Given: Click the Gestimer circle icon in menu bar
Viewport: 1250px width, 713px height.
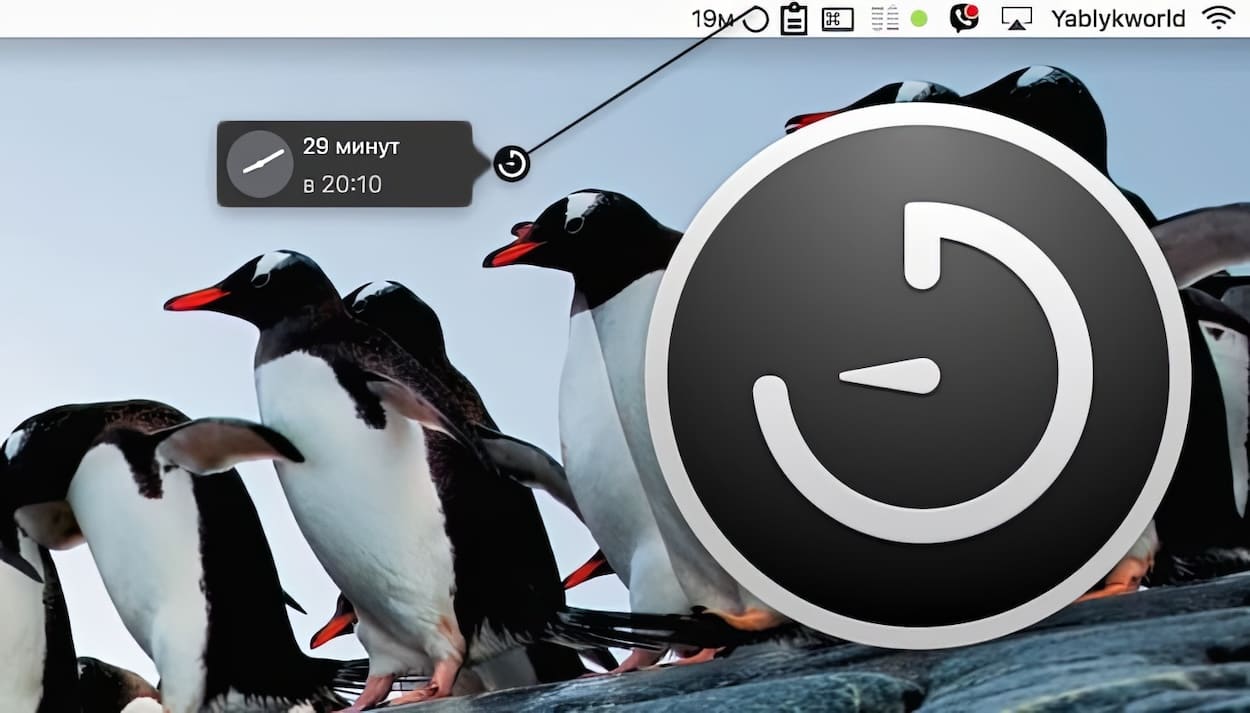Looking at the screenshot, I should click(x=757, y=19).
